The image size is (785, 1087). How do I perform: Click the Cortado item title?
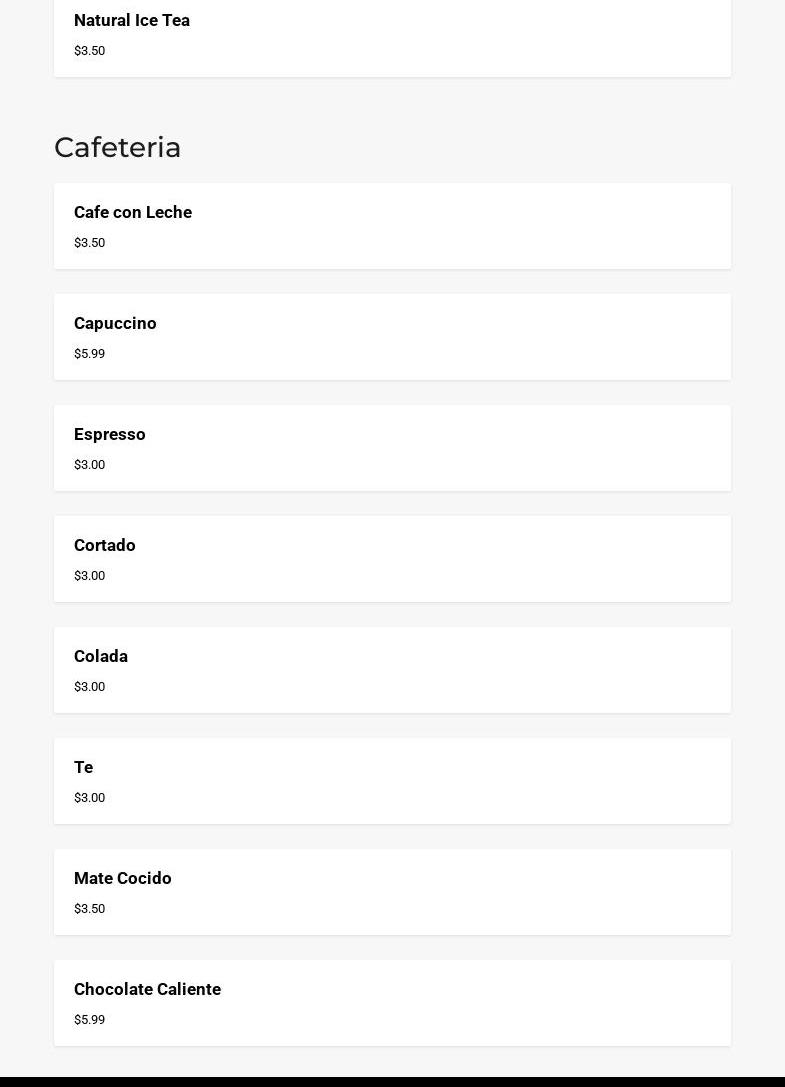point(105,545)
